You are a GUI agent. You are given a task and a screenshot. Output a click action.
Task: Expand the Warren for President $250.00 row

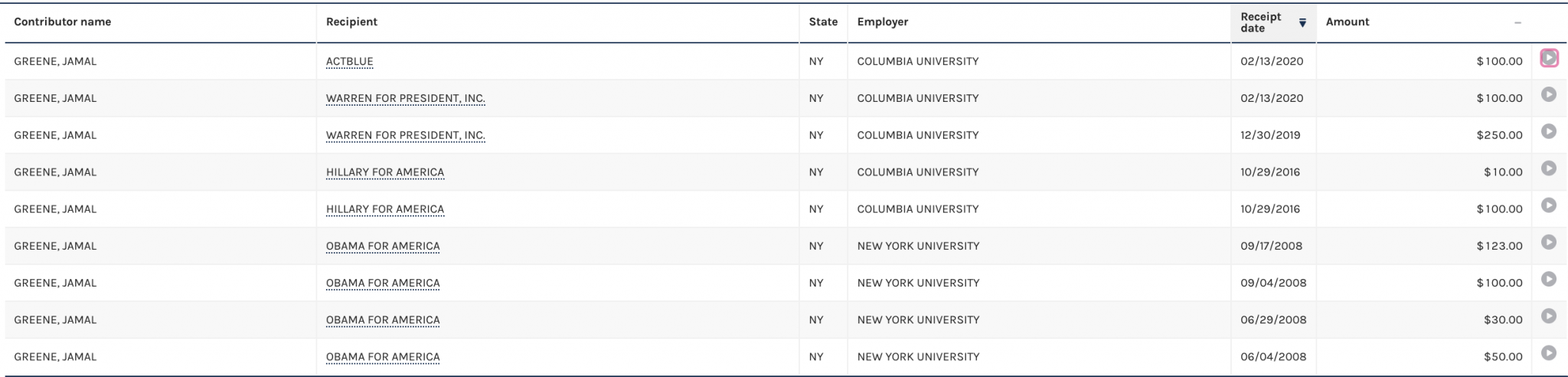pyautogui.click(x=1548, y=131)
